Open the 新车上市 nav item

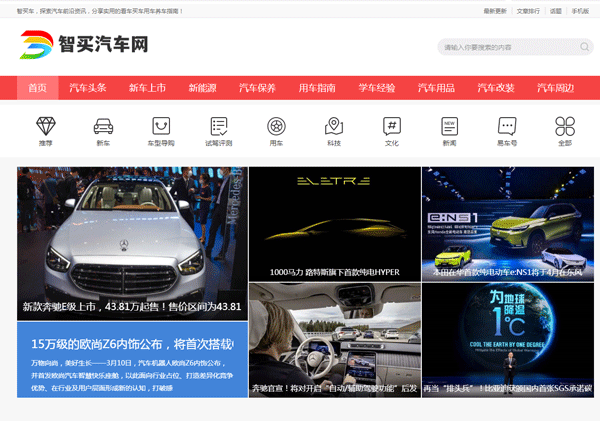pos(147,88)
